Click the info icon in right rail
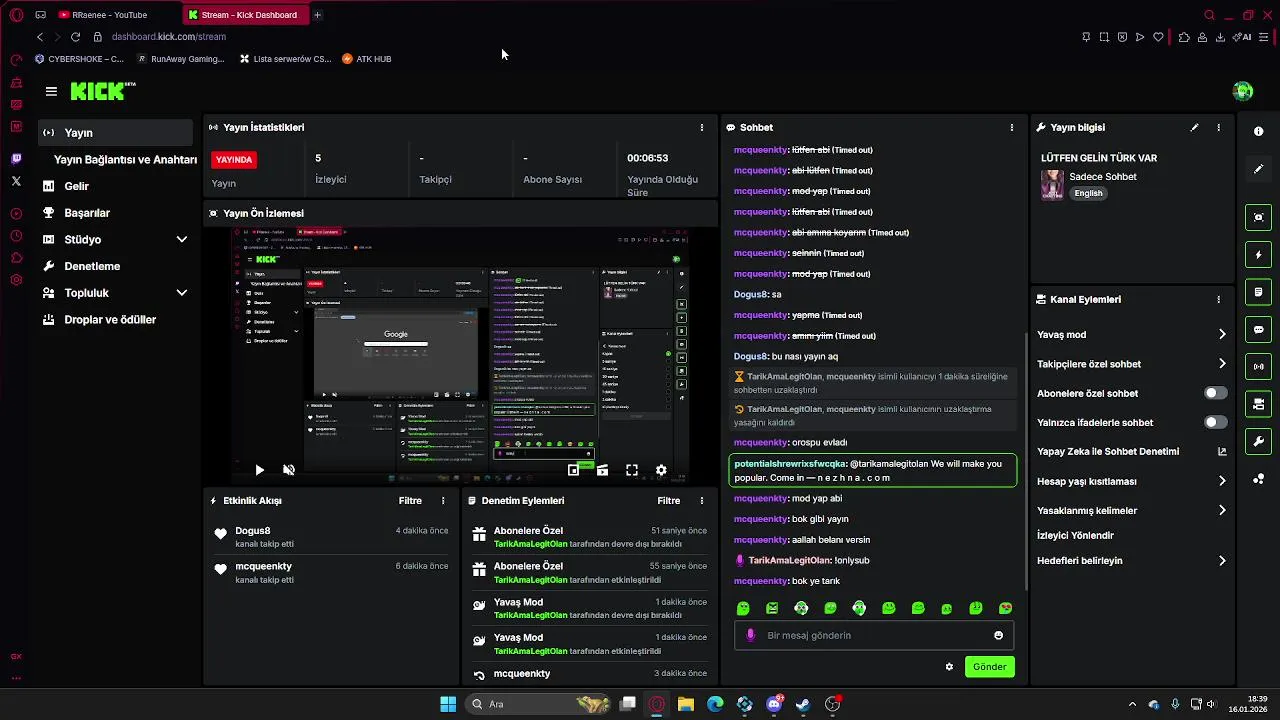 (x=1258, y=131)
